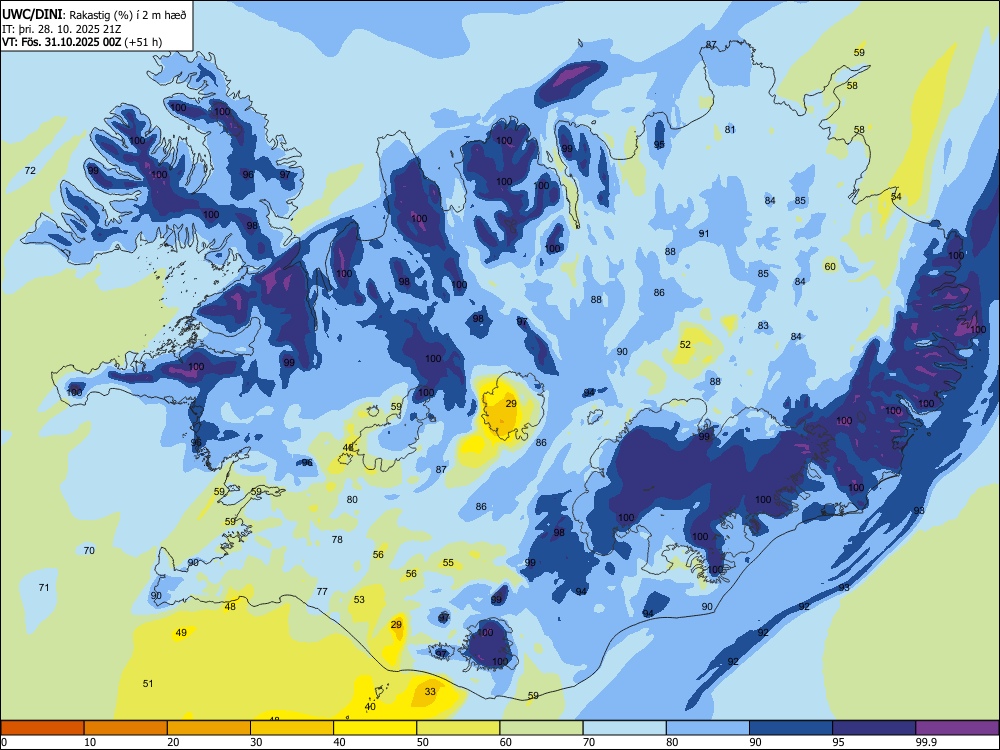Click the 'UWC/DINI' title text
The image size is (1000, 750).
pyautogui.click(x=32, y=15)
